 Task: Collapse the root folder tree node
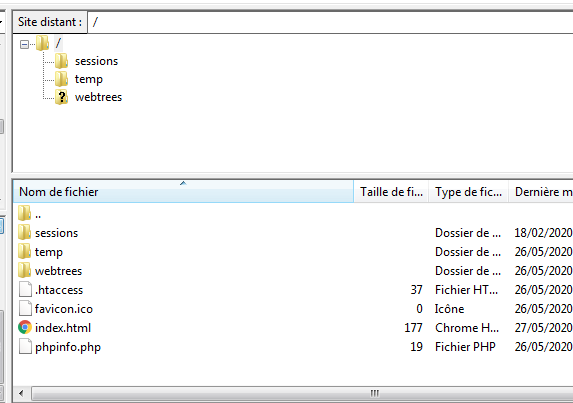[24, 45]
